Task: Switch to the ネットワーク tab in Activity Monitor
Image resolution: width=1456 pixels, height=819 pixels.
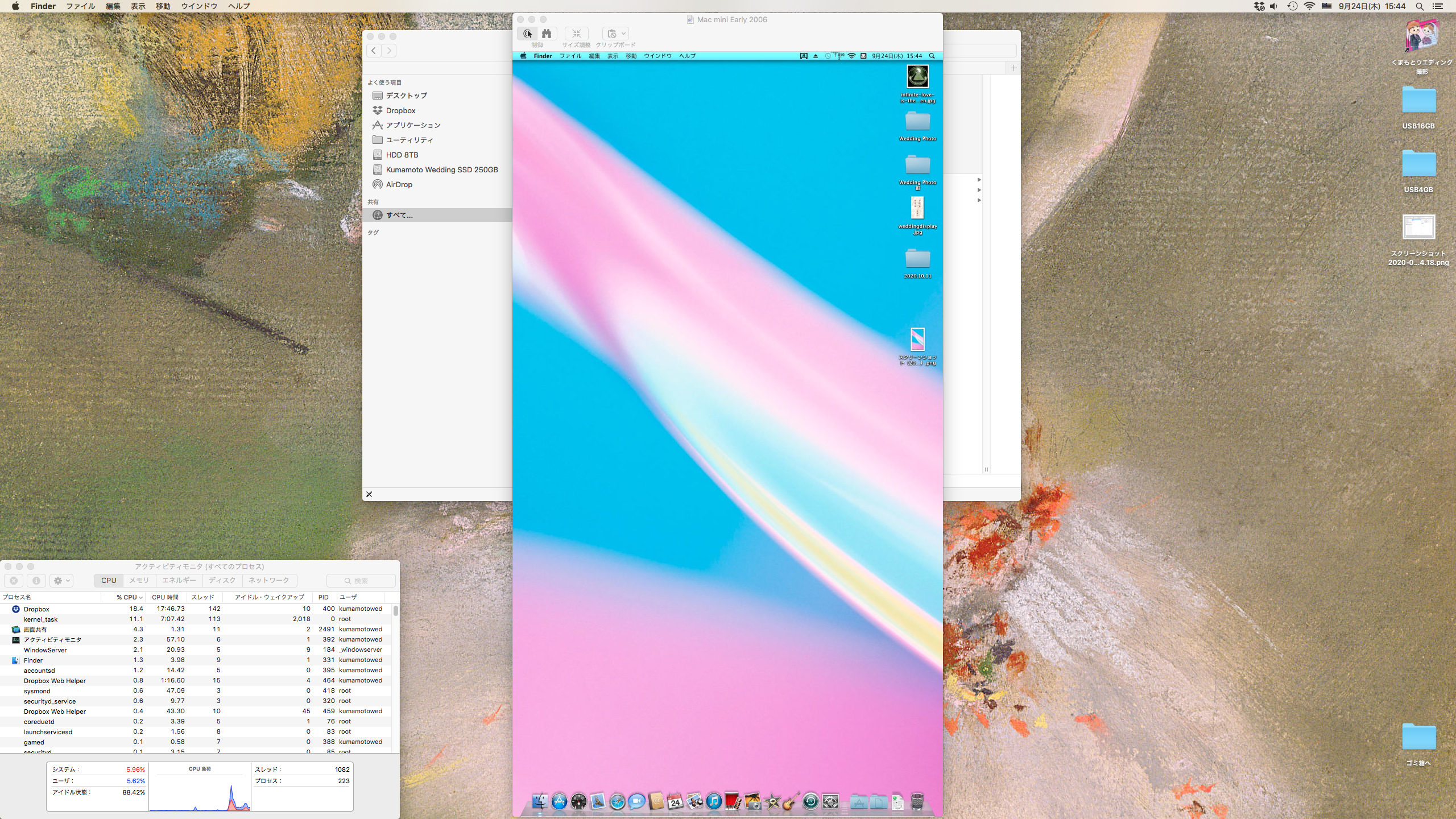Action: tap(269, 581)
